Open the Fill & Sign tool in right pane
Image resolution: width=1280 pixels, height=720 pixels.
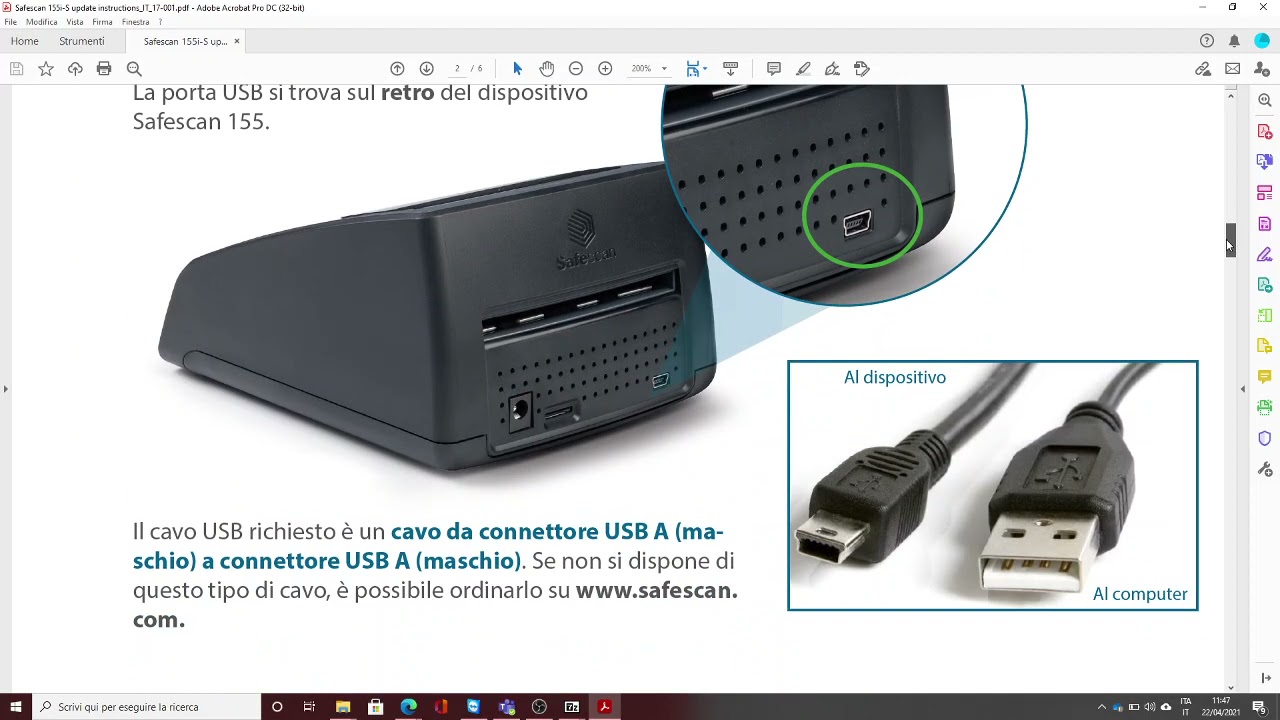[1265, 254]
